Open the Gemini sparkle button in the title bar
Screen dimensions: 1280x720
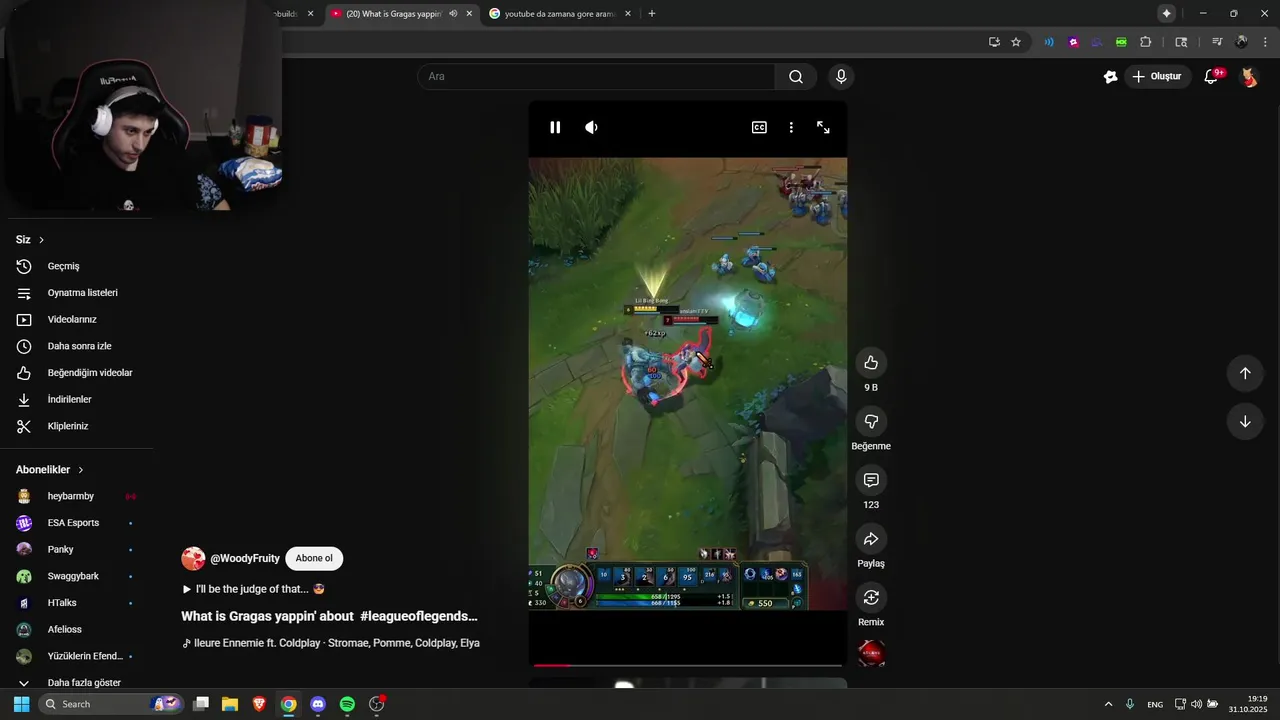click(1166, 14)
